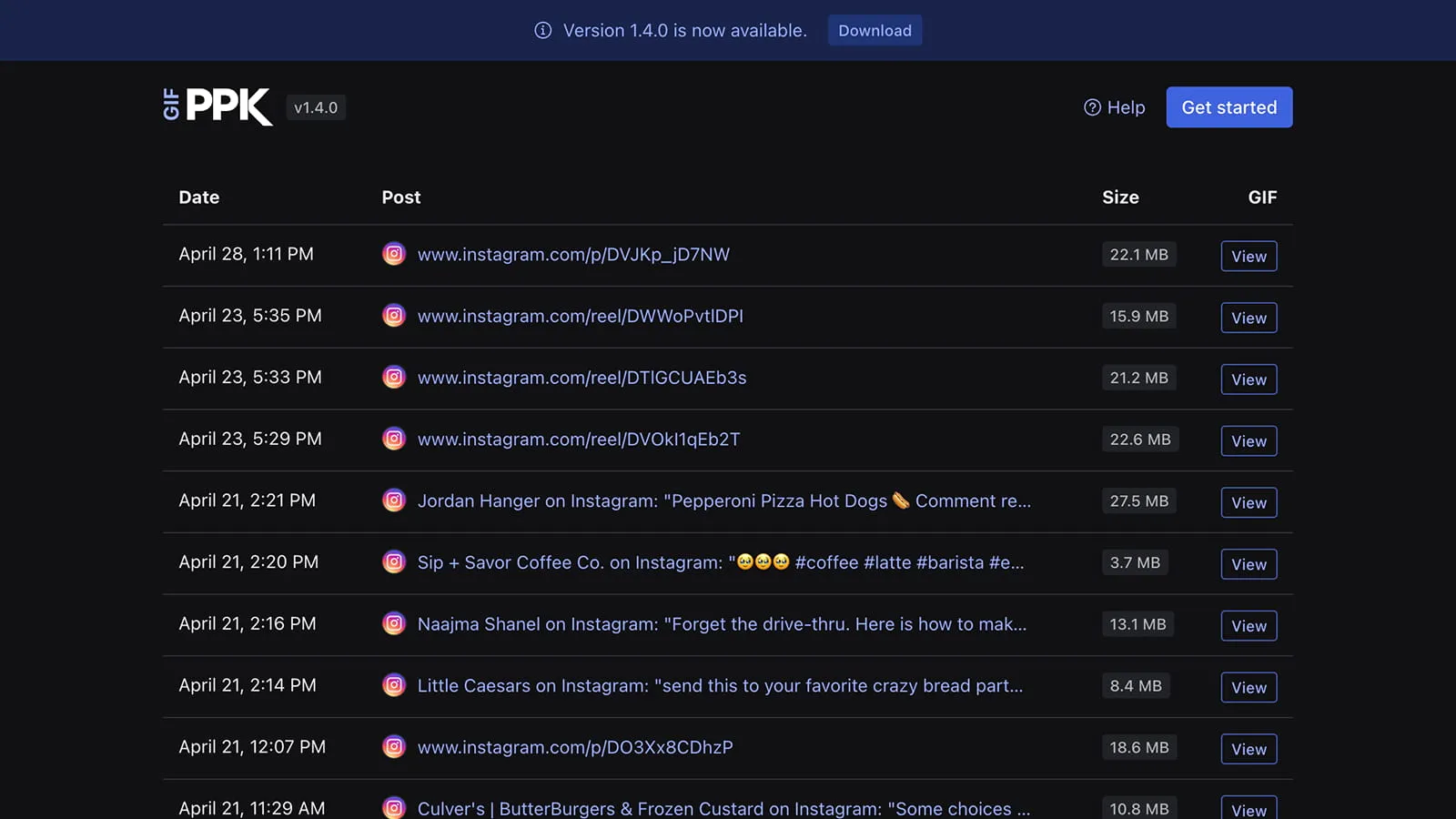View the GIF for the 22.6 MB reel
This screenshot has width=1456, height=819.
click(1249, 441)
